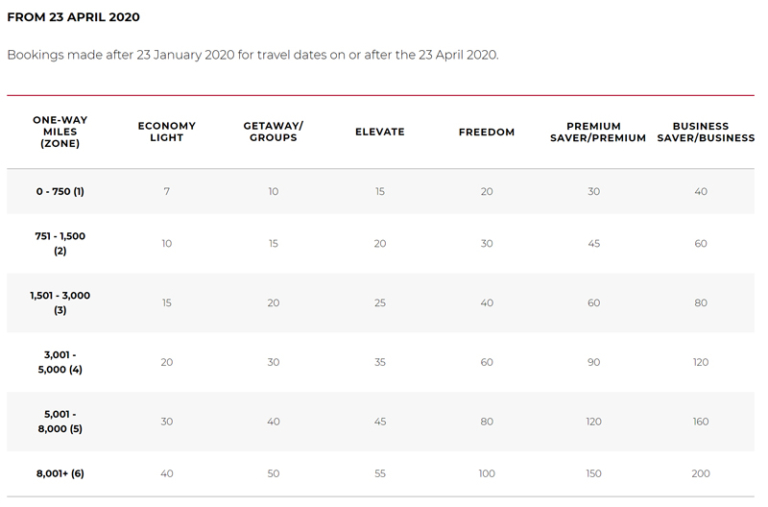
Task: Click the Getaway/Groups column header
Action: (x=273, y=132)
